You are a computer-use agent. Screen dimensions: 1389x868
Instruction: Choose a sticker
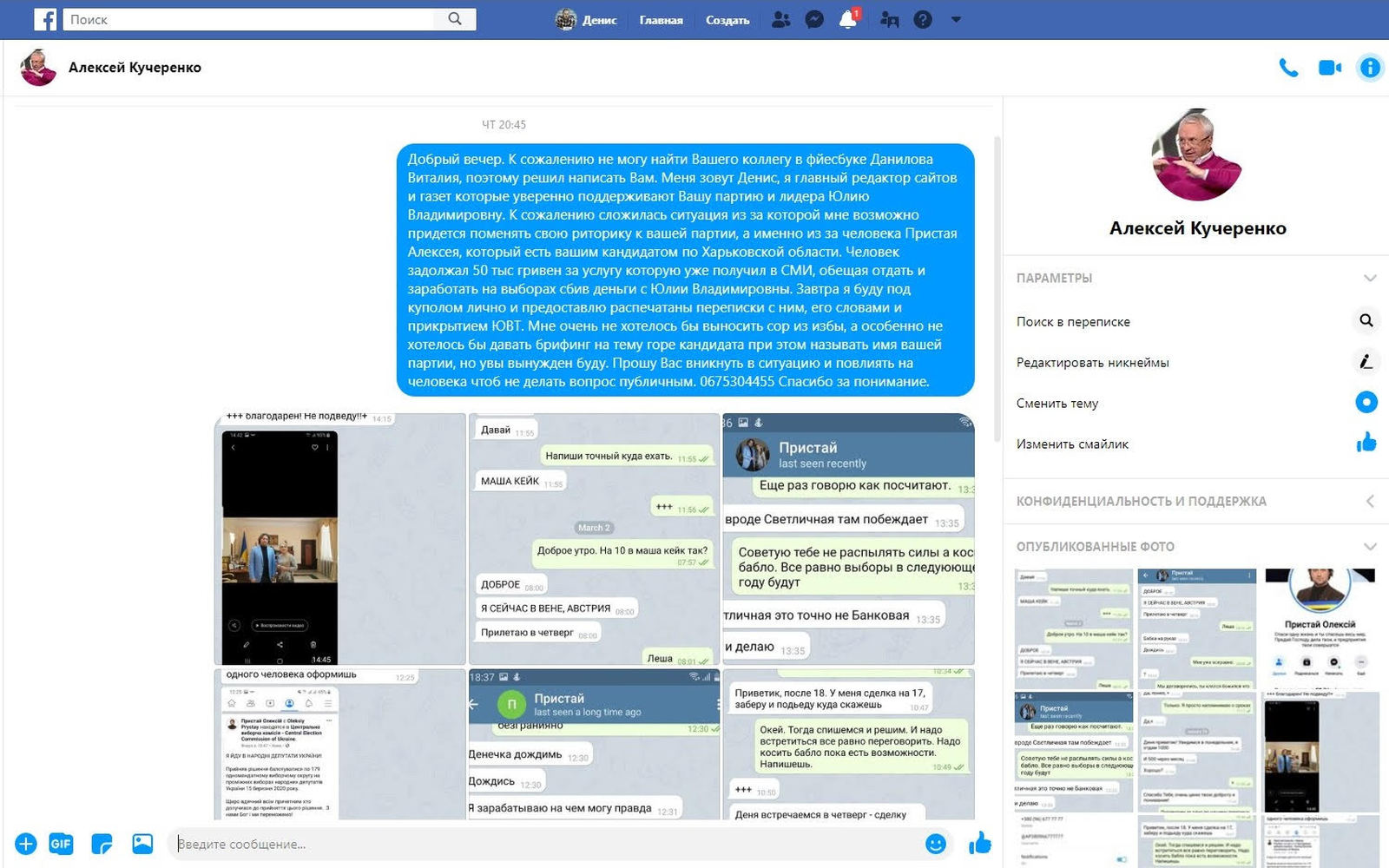click(102, 844)
